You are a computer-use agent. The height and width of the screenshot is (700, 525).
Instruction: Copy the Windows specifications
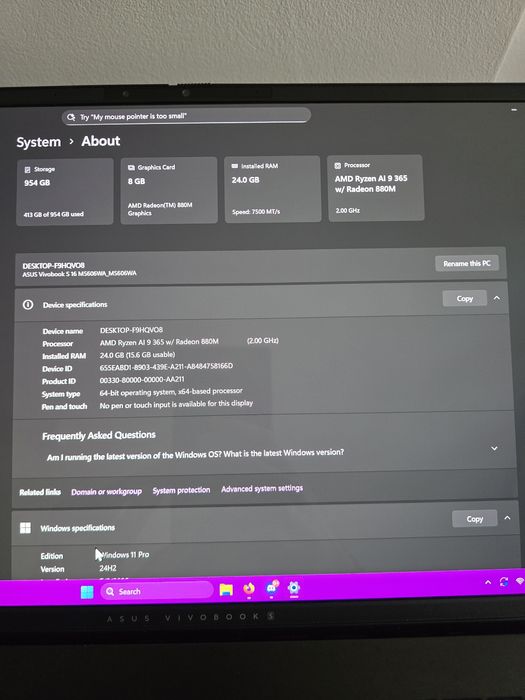(x=475, y=519)
